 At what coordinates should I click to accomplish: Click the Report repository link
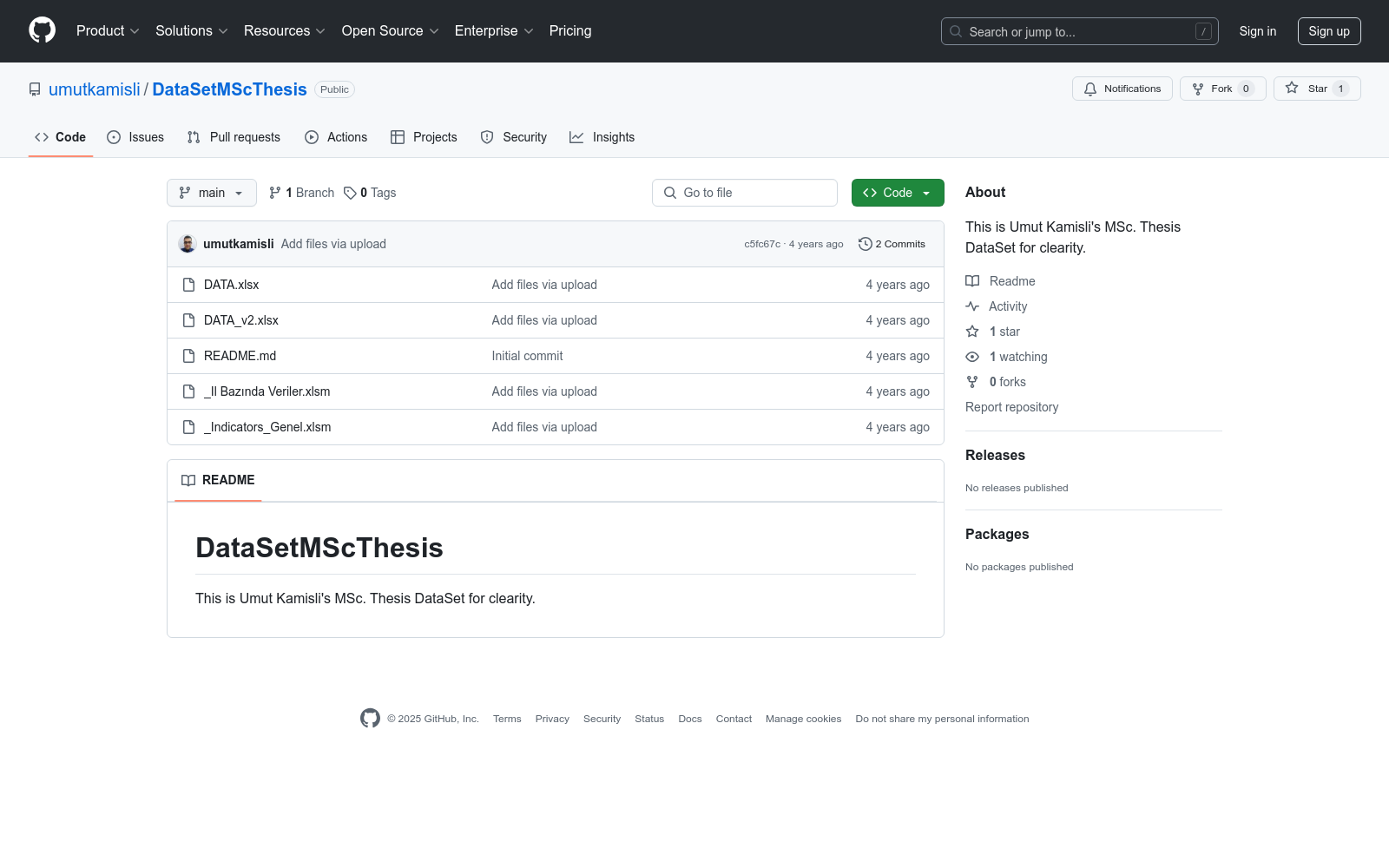click(1011, 407)
